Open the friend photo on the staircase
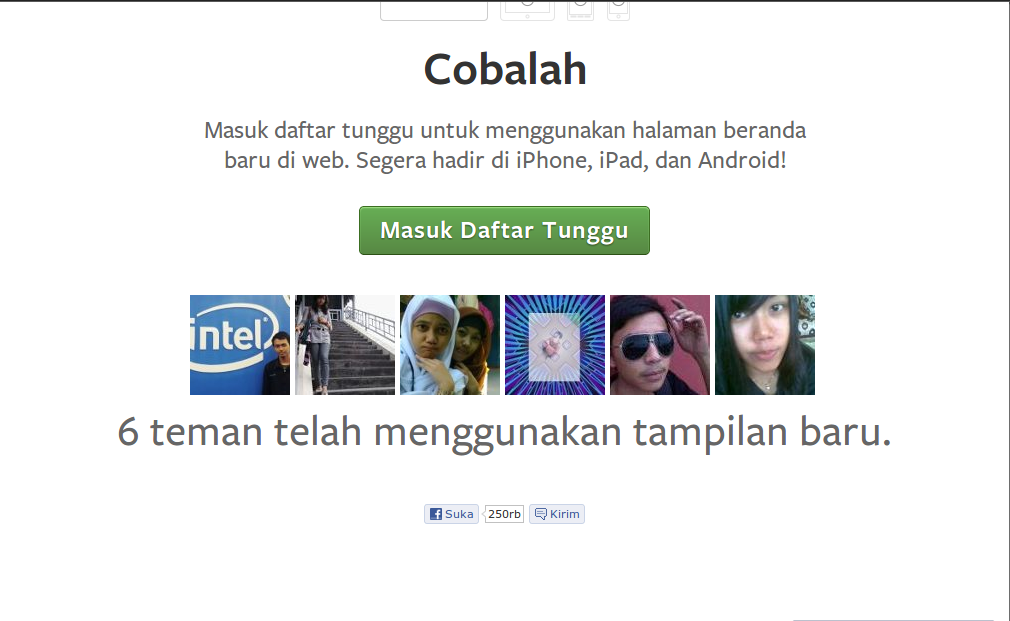The width and height of the screenshot is (1010, 621). point(345,345)
